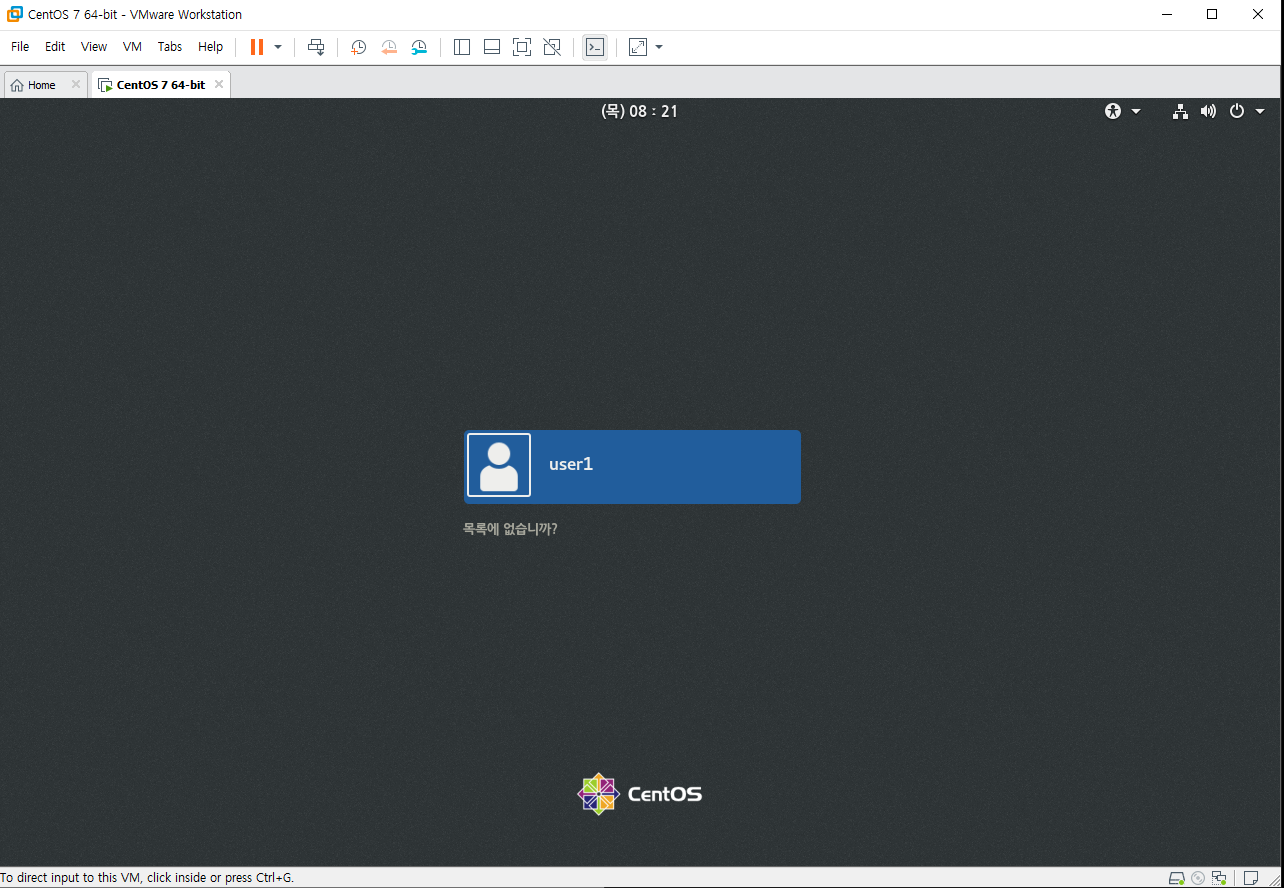Close the Home tab
This screenshot has width=1284, height=888.
pos(76,85)
